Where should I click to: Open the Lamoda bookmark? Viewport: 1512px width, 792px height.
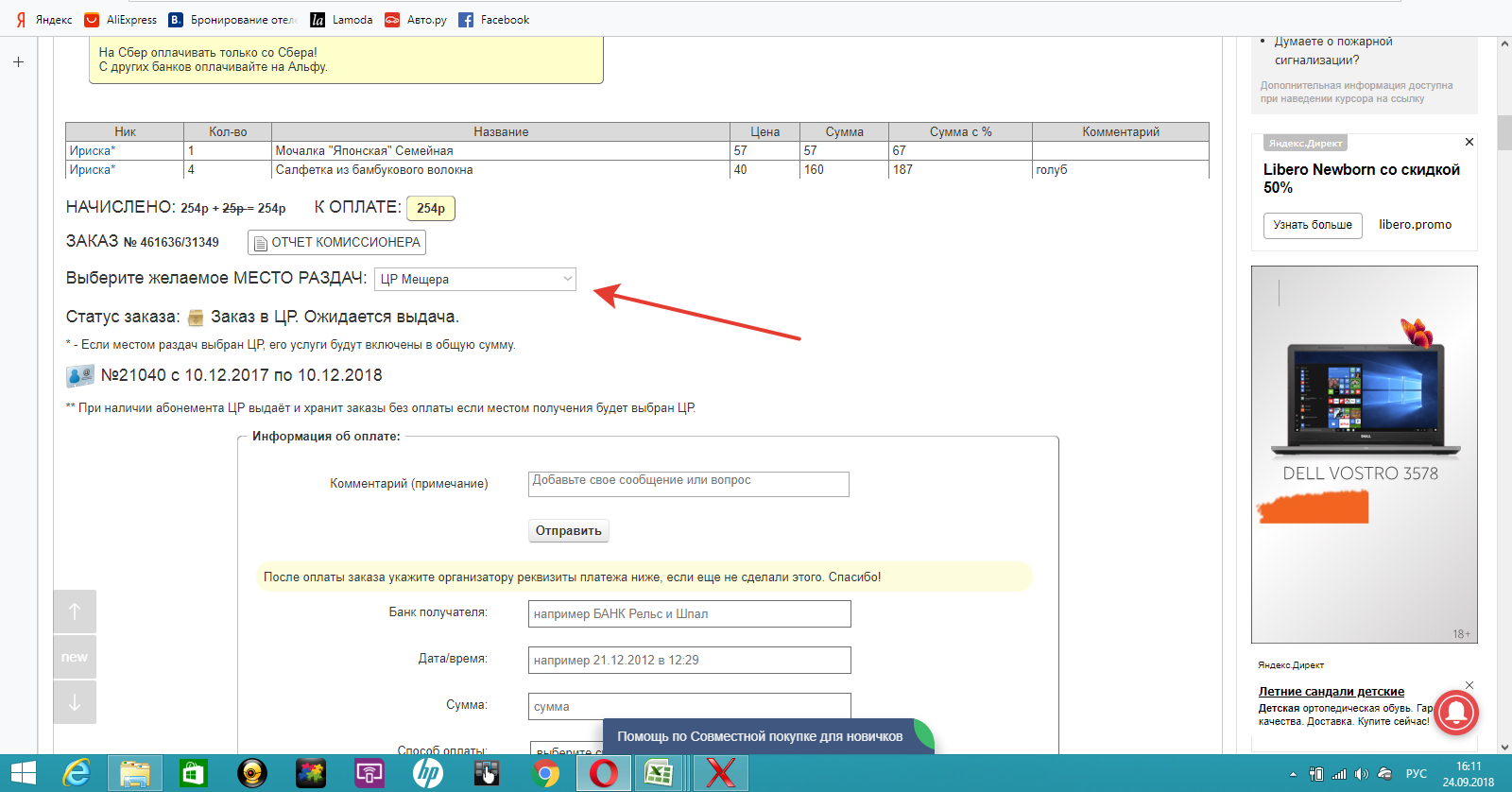(x=341, y=20)
